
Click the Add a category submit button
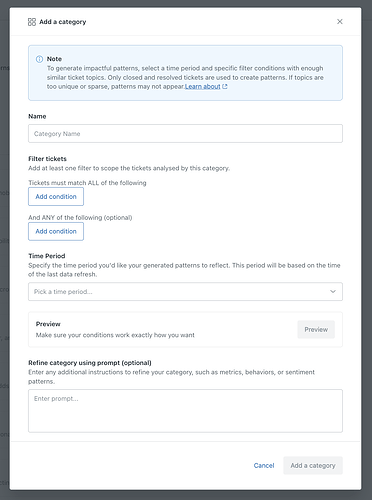click(313, 466)
